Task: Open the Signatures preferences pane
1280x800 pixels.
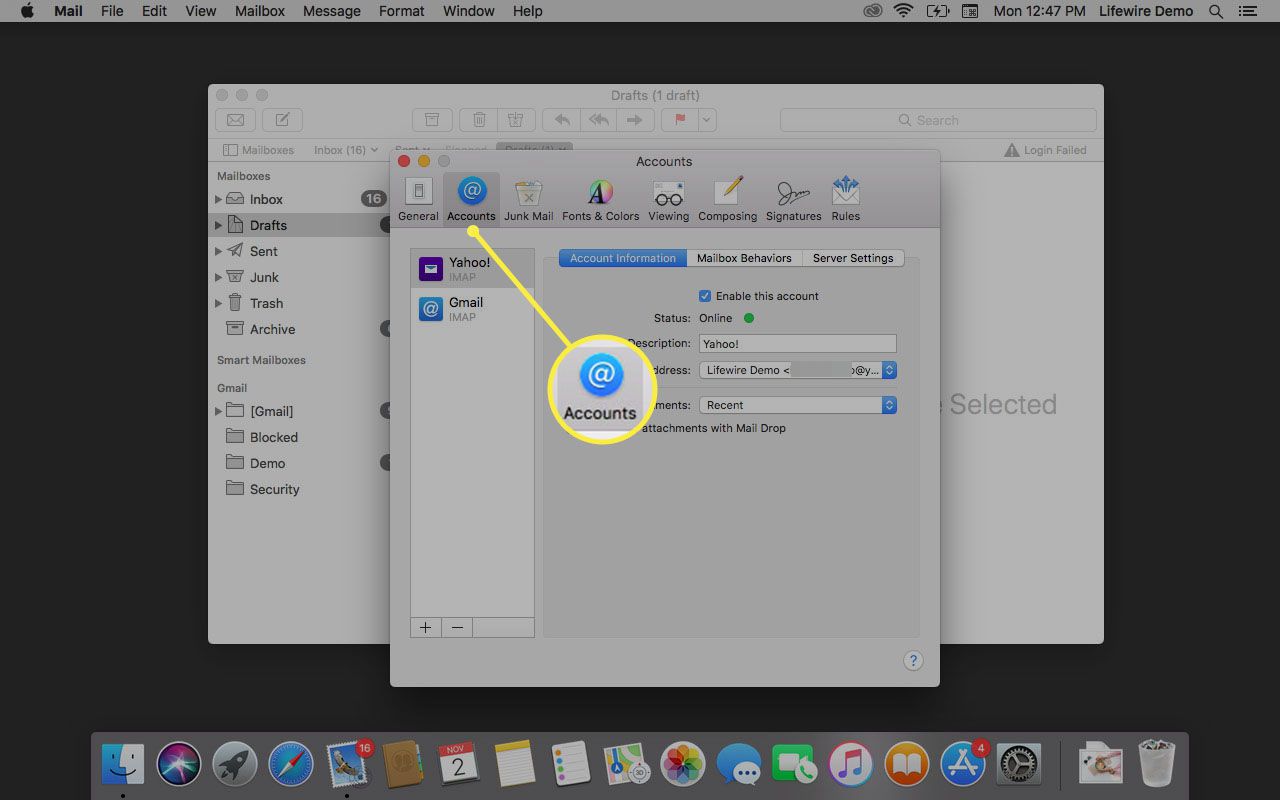Action: point(793,200)
